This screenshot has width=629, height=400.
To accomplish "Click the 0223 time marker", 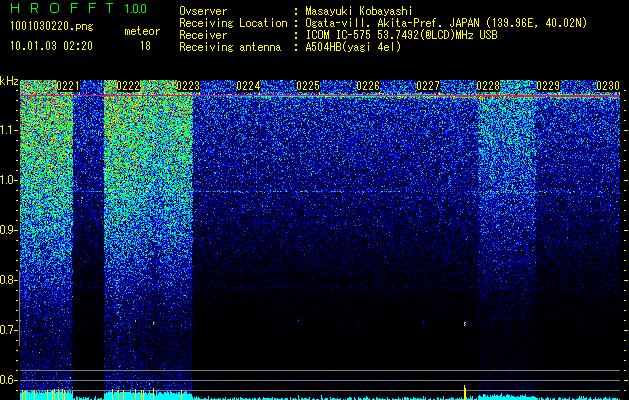I will [x=188, y=86].
